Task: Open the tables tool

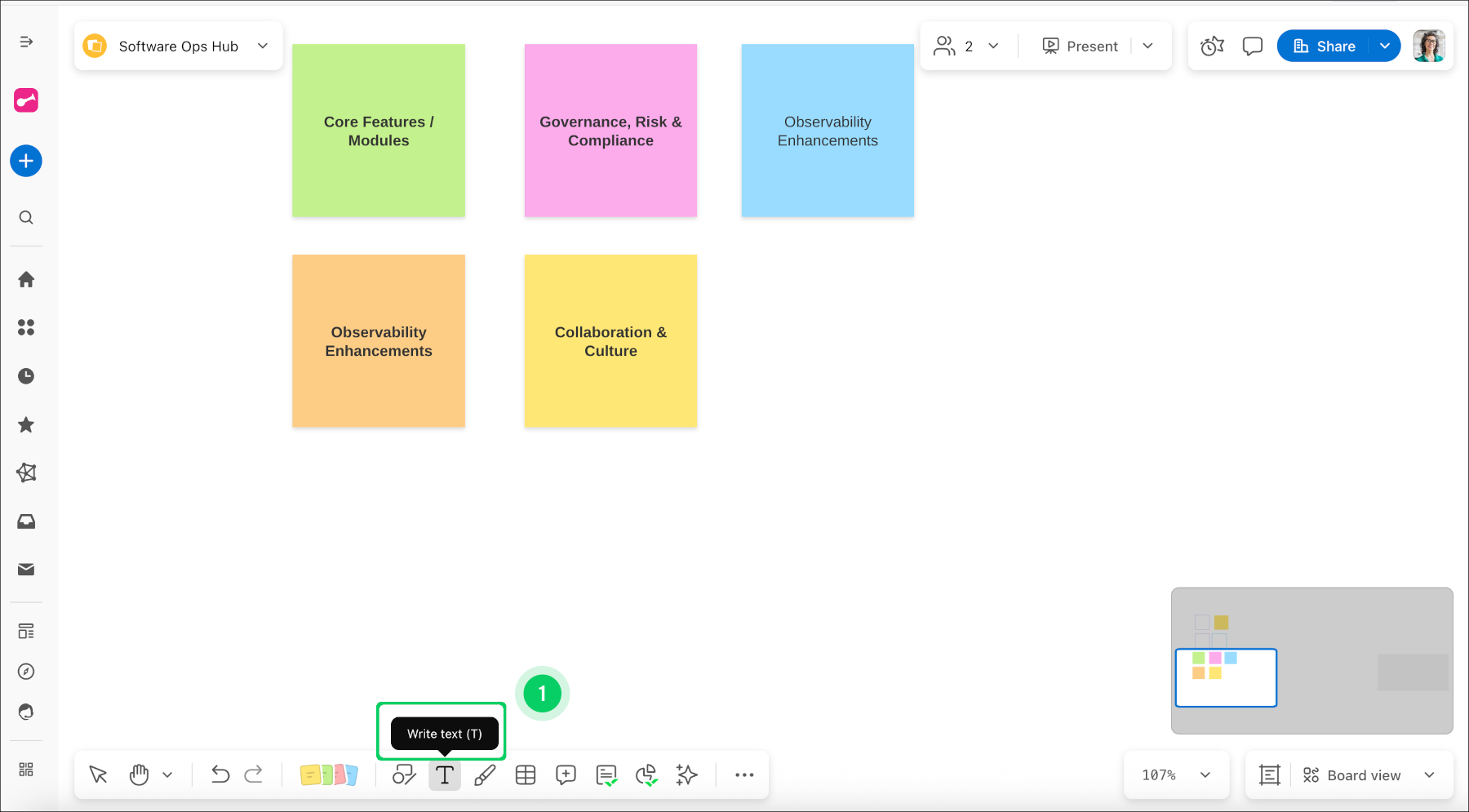Action: pos(526,775)
